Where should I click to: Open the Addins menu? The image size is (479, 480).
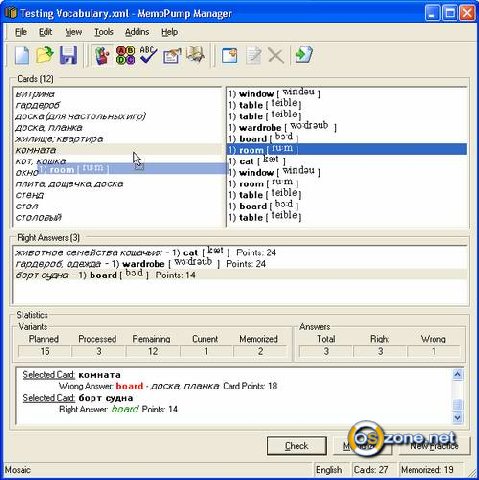(137, 32)
